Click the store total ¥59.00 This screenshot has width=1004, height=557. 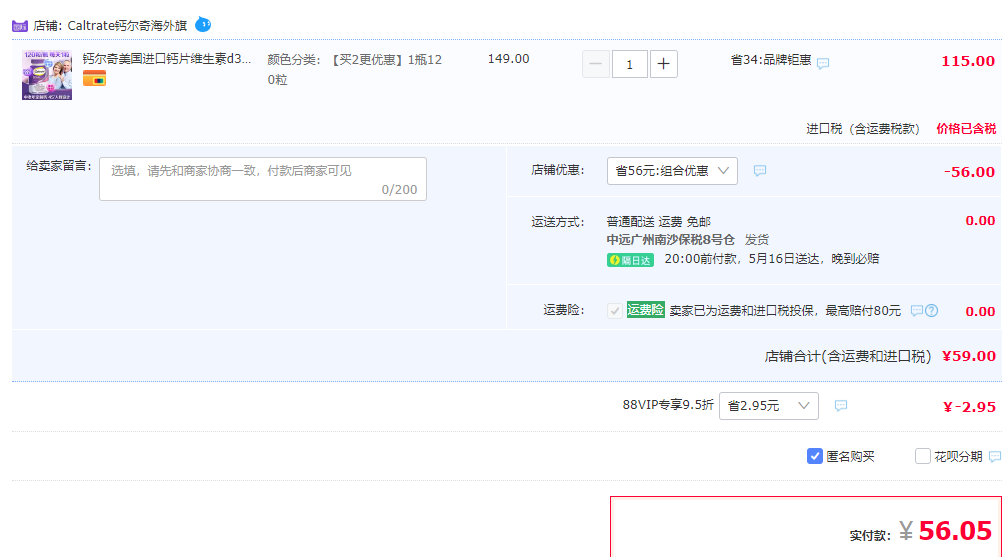click(x=969, y=356)
